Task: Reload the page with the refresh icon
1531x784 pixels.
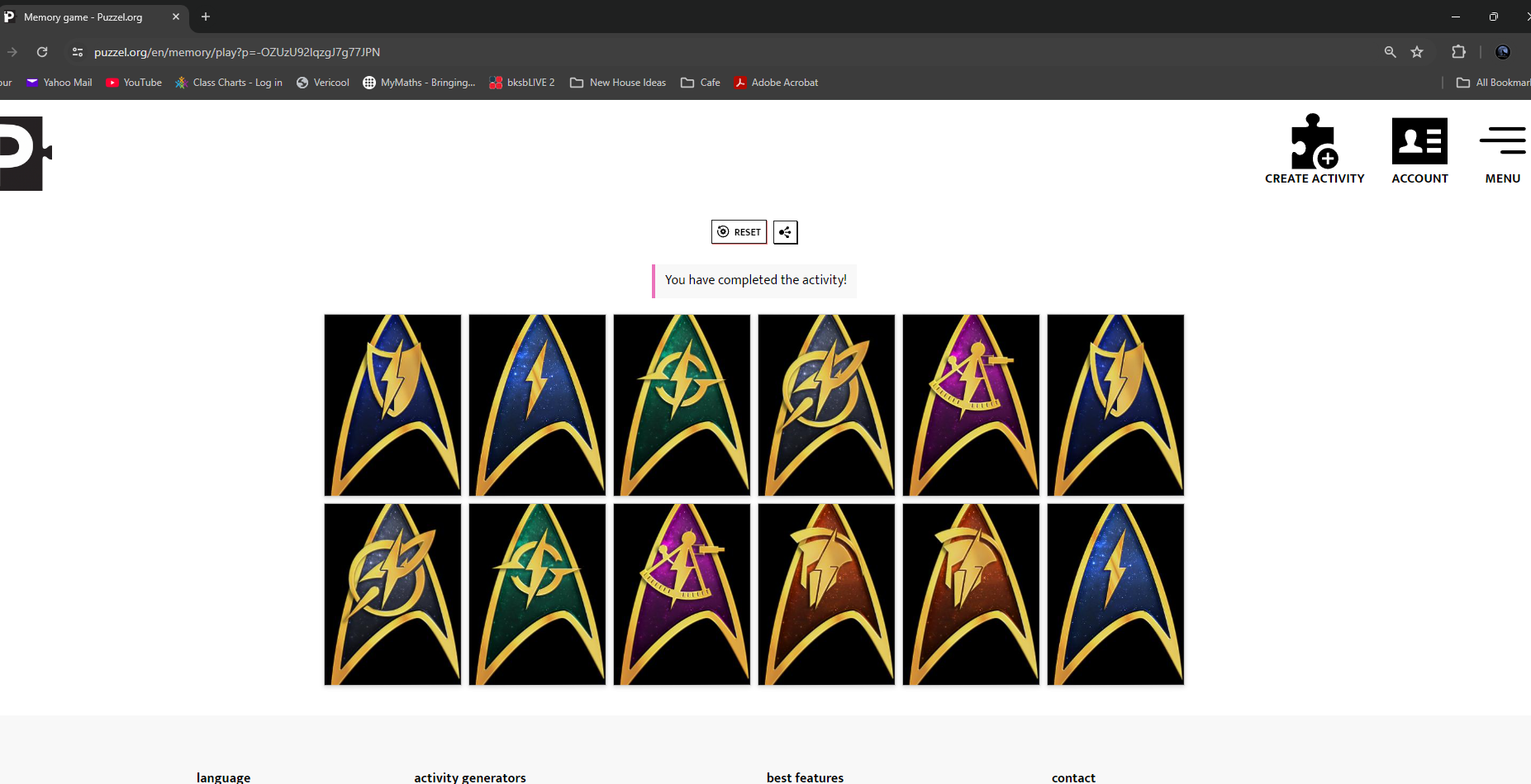Action: coord(42,52)
